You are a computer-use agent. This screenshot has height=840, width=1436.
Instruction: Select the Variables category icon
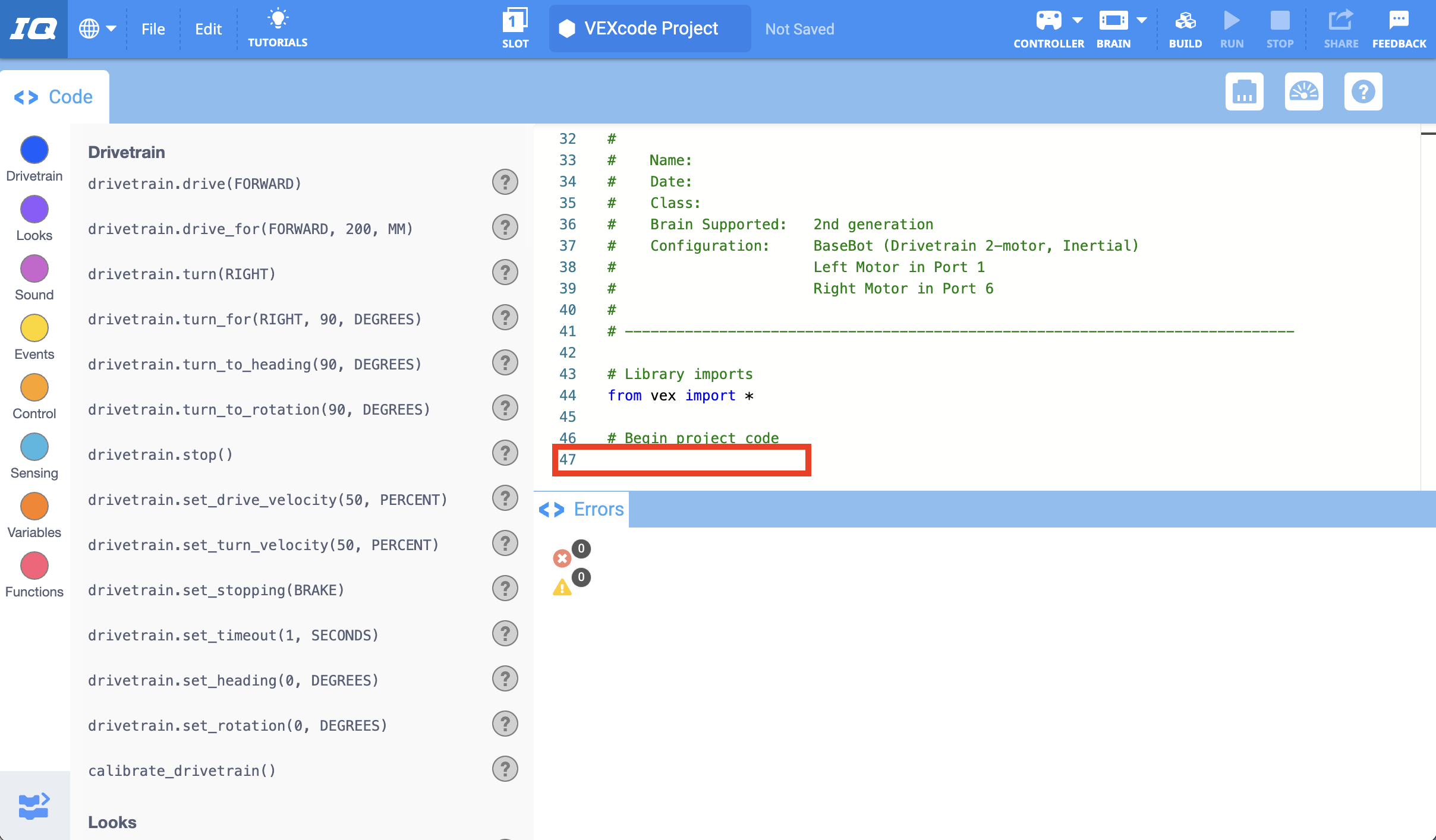[34, 506]
